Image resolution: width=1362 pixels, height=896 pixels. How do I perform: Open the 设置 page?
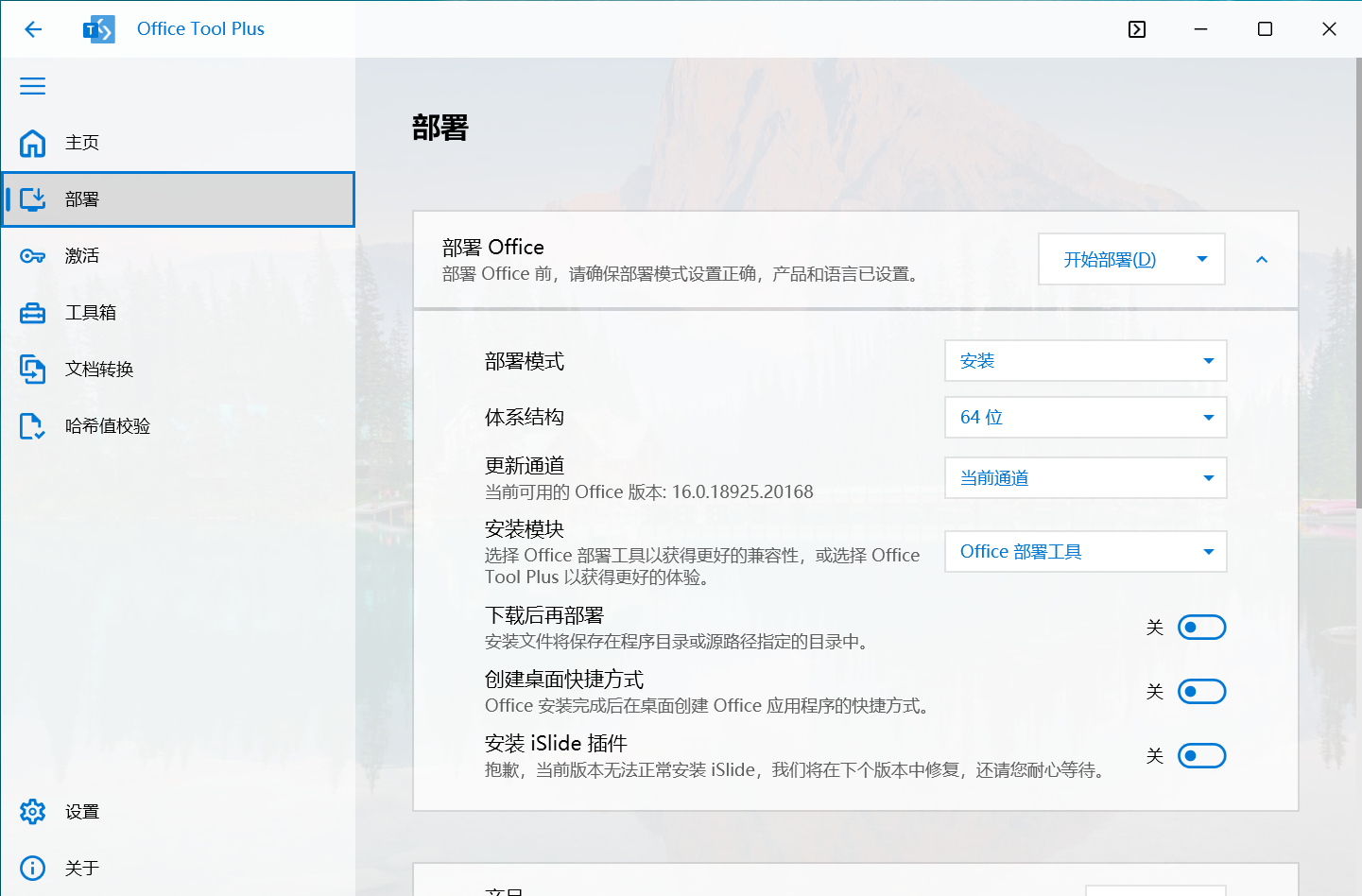[178, 812]
